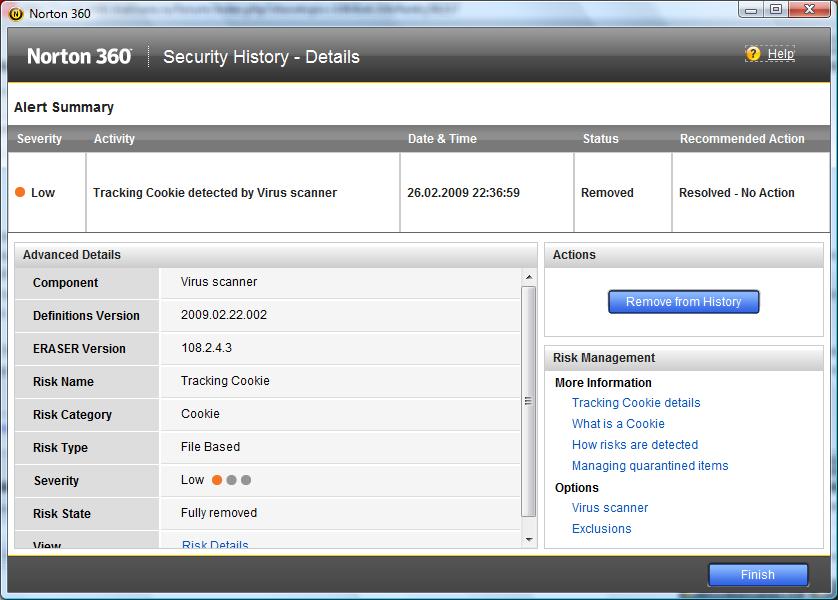
Task: Open What is a Cookie link
Action: tap(618, 424)
